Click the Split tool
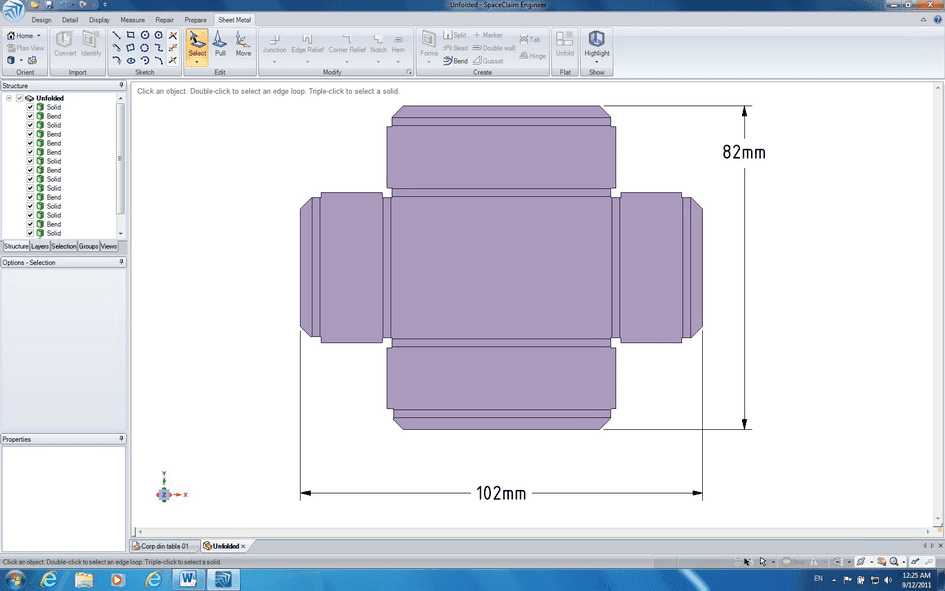Screen dimensions: 945x591 point(455,35)
